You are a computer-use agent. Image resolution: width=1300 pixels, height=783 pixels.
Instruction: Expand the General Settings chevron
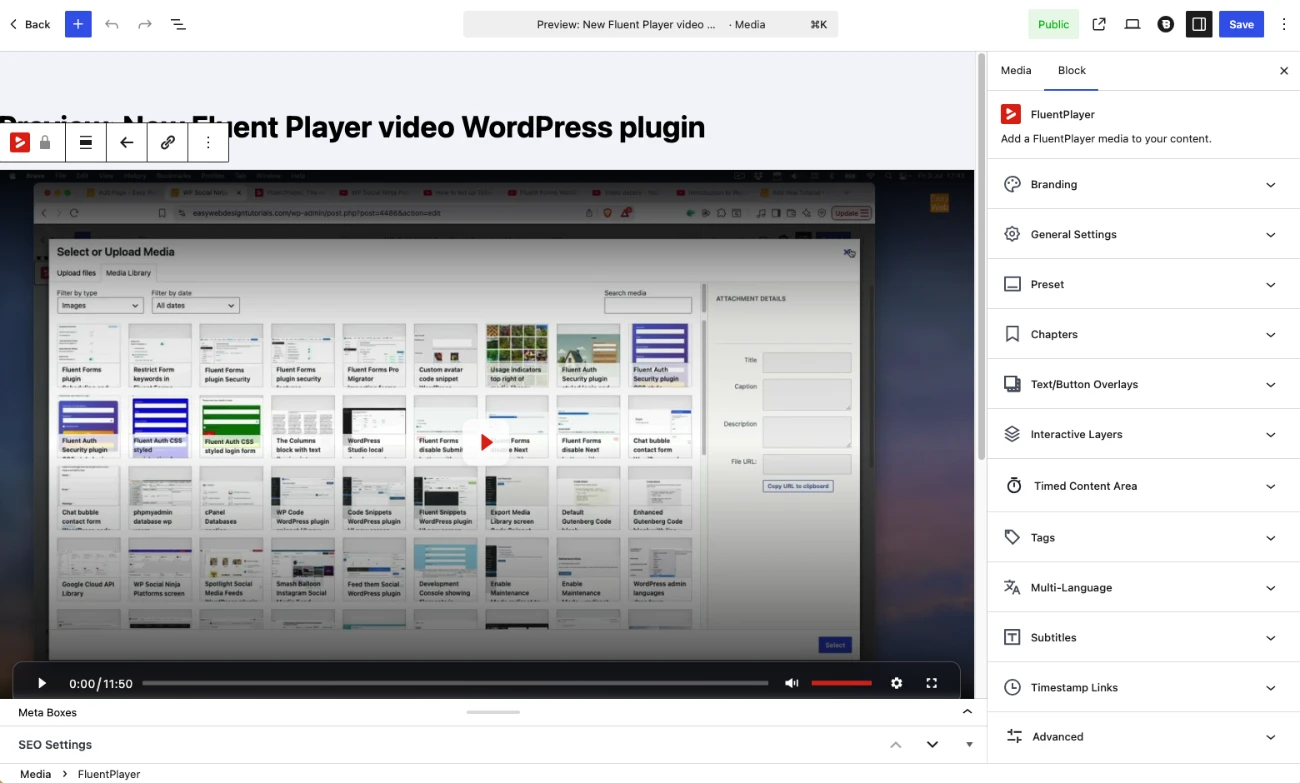click(x=1271, y=235)
